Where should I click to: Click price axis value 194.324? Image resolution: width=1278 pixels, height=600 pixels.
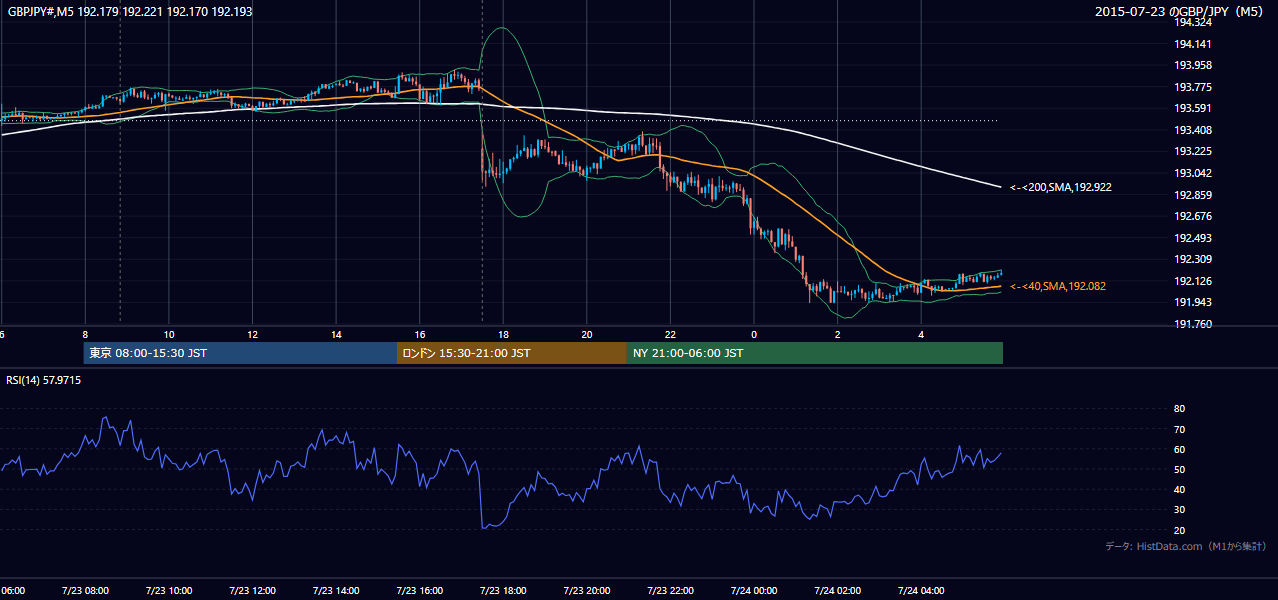pos(1193,22)
